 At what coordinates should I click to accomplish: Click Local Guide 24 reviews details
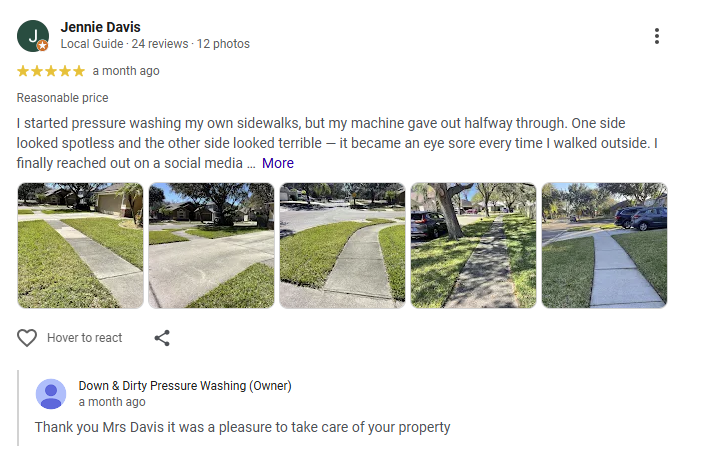(155, 44)
